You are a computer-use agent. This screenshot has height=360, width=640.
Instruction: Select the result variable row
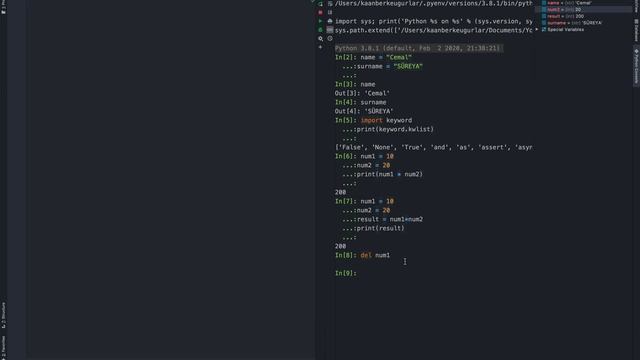click(x=584, y=16)
